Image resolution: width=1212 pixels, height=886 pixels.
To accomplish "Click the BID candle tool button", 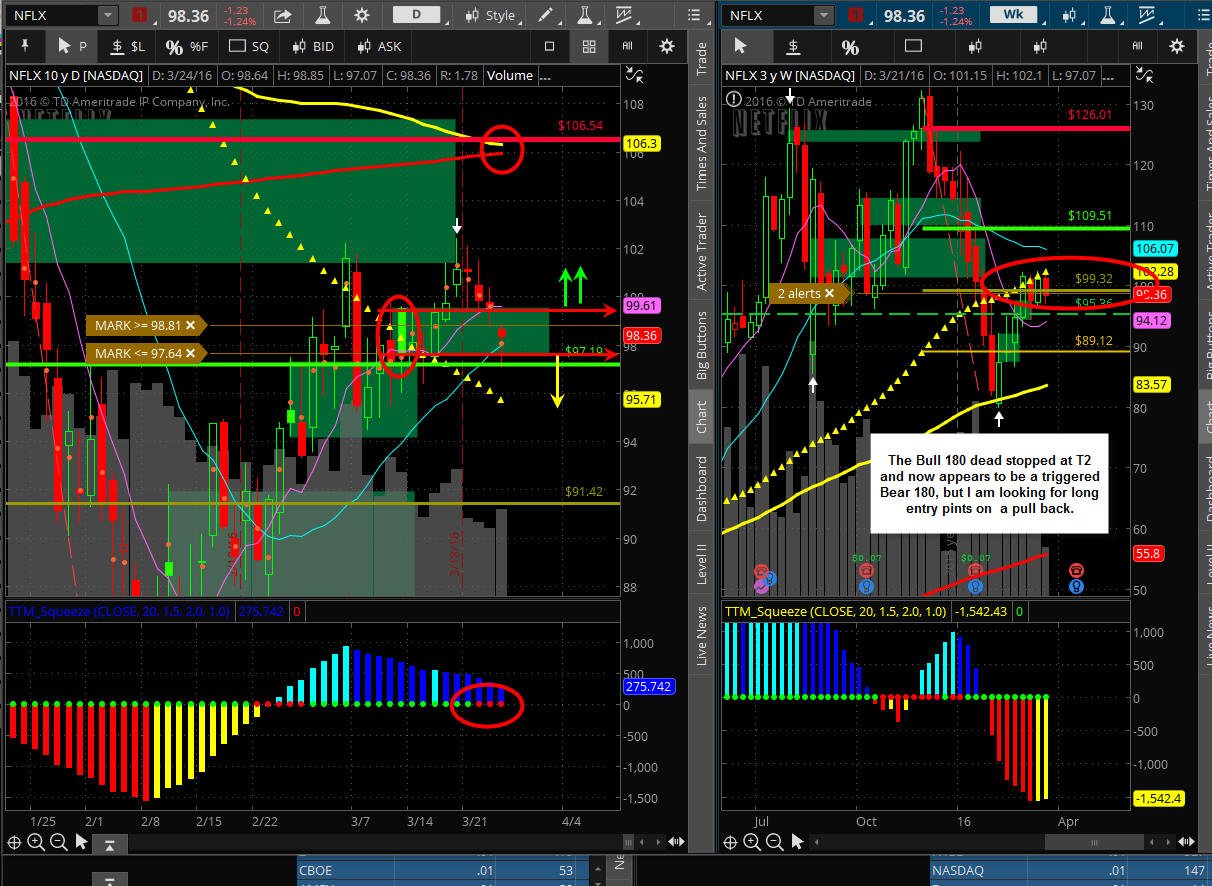I will click(x=313, y=46).
